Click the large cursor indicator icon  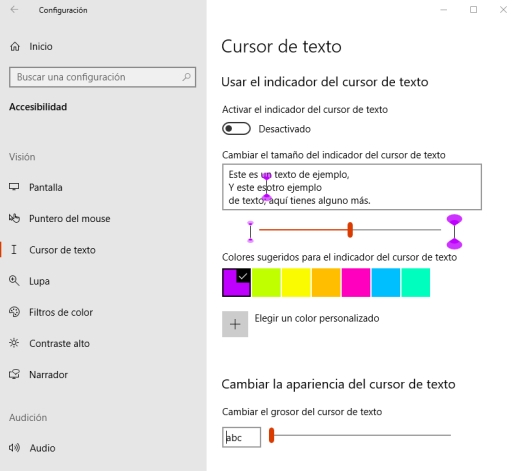coord(454,232)
